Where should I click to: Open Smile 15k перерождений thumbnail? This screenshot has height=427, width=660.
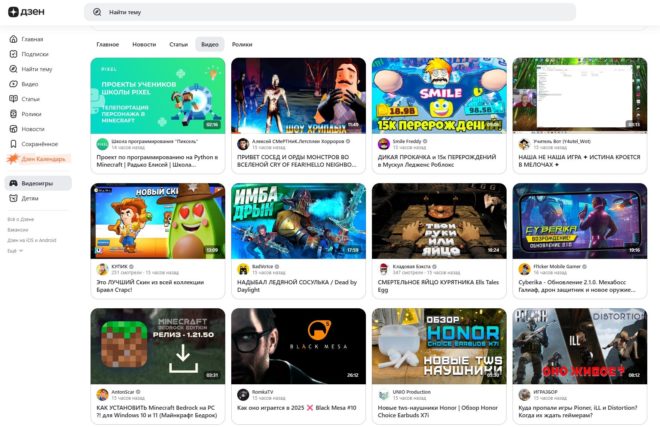pyautogui.click(x=439, y=96)
